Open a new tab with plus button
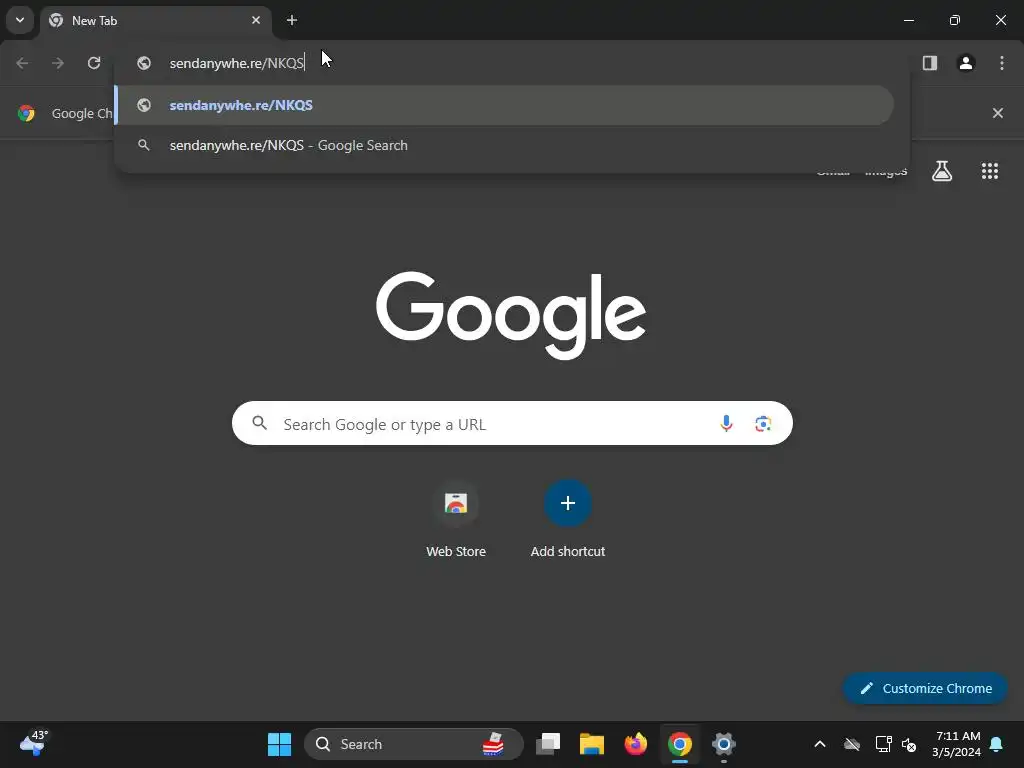Image resolution: width=1024 pixels, height=768 pixels. tap(292, 20)
